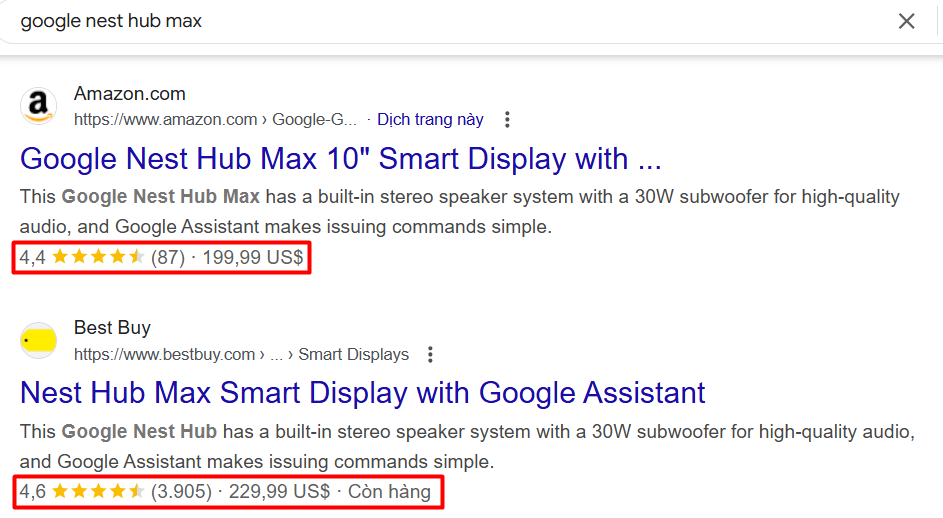Open the three-dot menu for the Best Buy result
This screenshot has height=518, width=943.
(431, 354)
